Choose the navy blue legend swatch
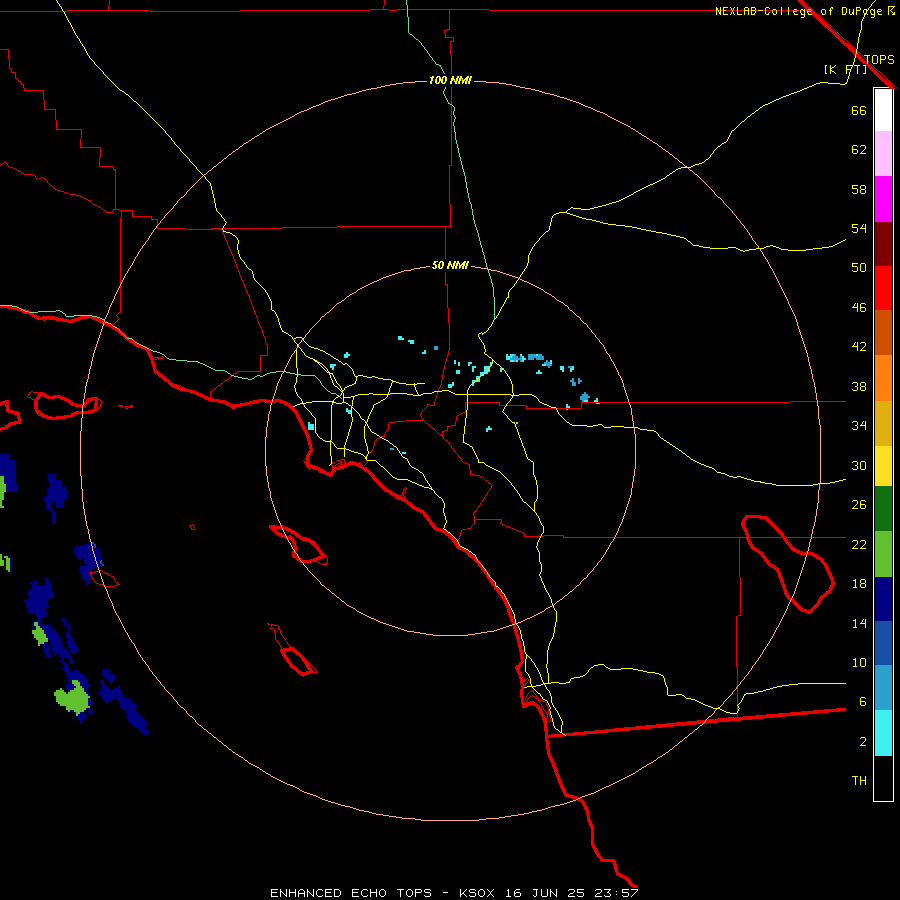Screen dimensions: 900x900 (883, 599)
